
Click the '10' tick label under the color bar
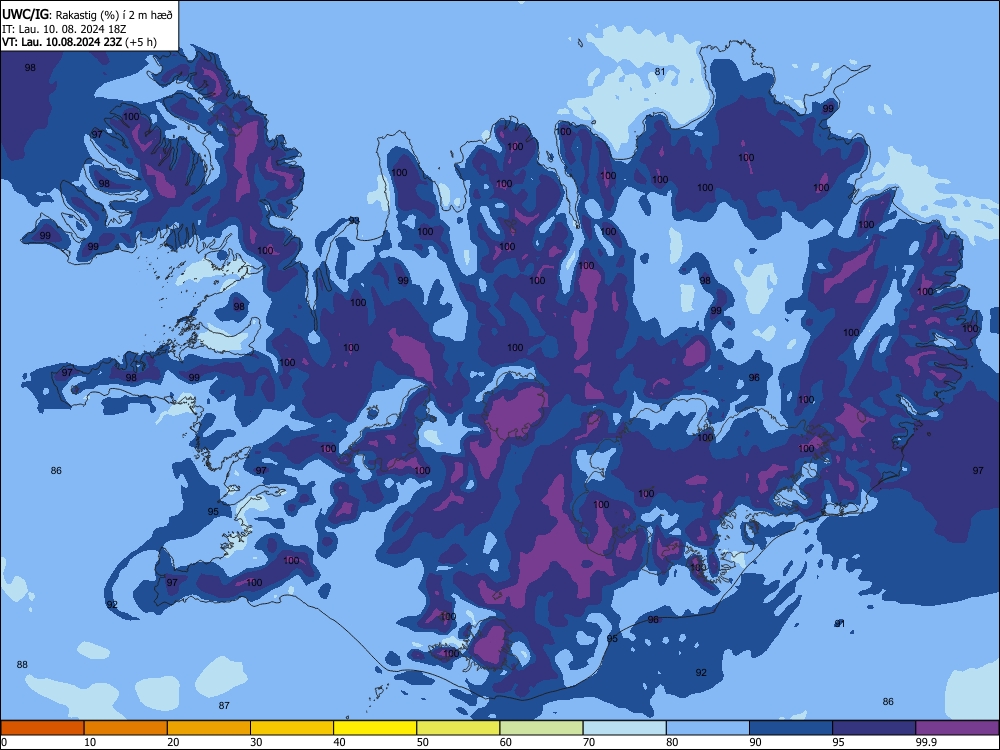[x=90, y=742]
